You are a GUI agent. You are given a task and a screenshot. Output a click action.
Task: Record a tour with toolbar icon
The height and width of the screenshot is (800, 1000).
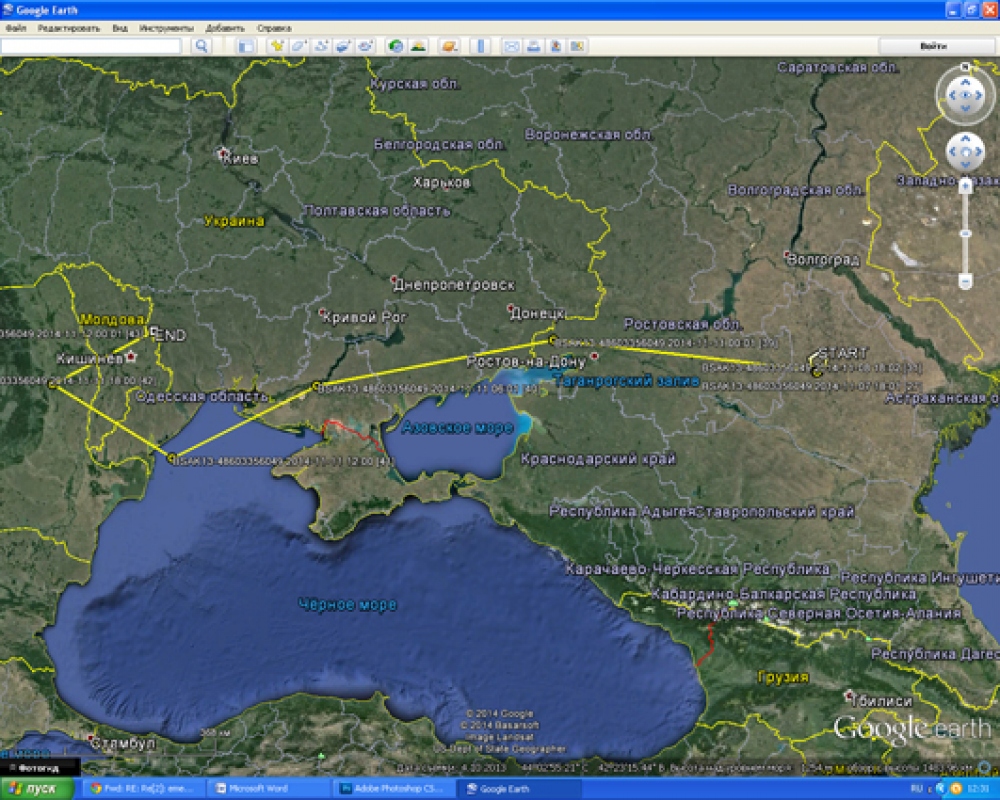coord(365,46)
